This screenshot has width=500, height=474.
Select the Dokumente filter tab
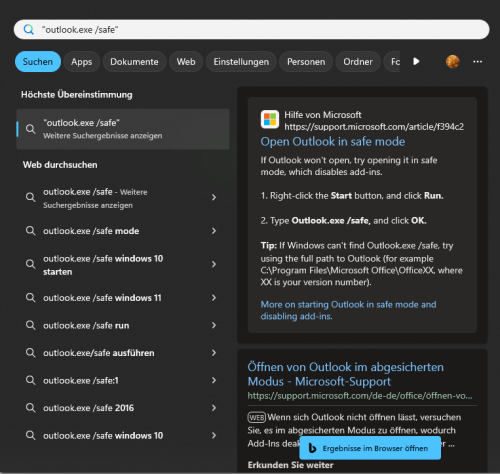pos(134,62)
